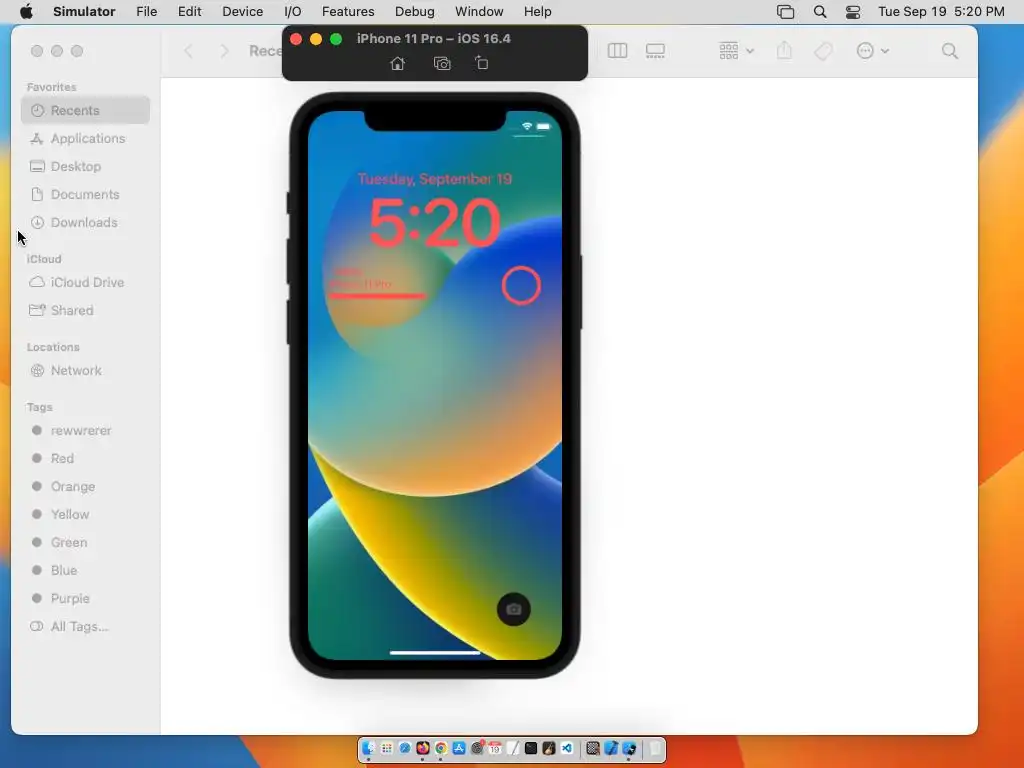Viewport: 1024px width, 768px height.
Task: Open the Simulator menu
Action: point(84,12)
